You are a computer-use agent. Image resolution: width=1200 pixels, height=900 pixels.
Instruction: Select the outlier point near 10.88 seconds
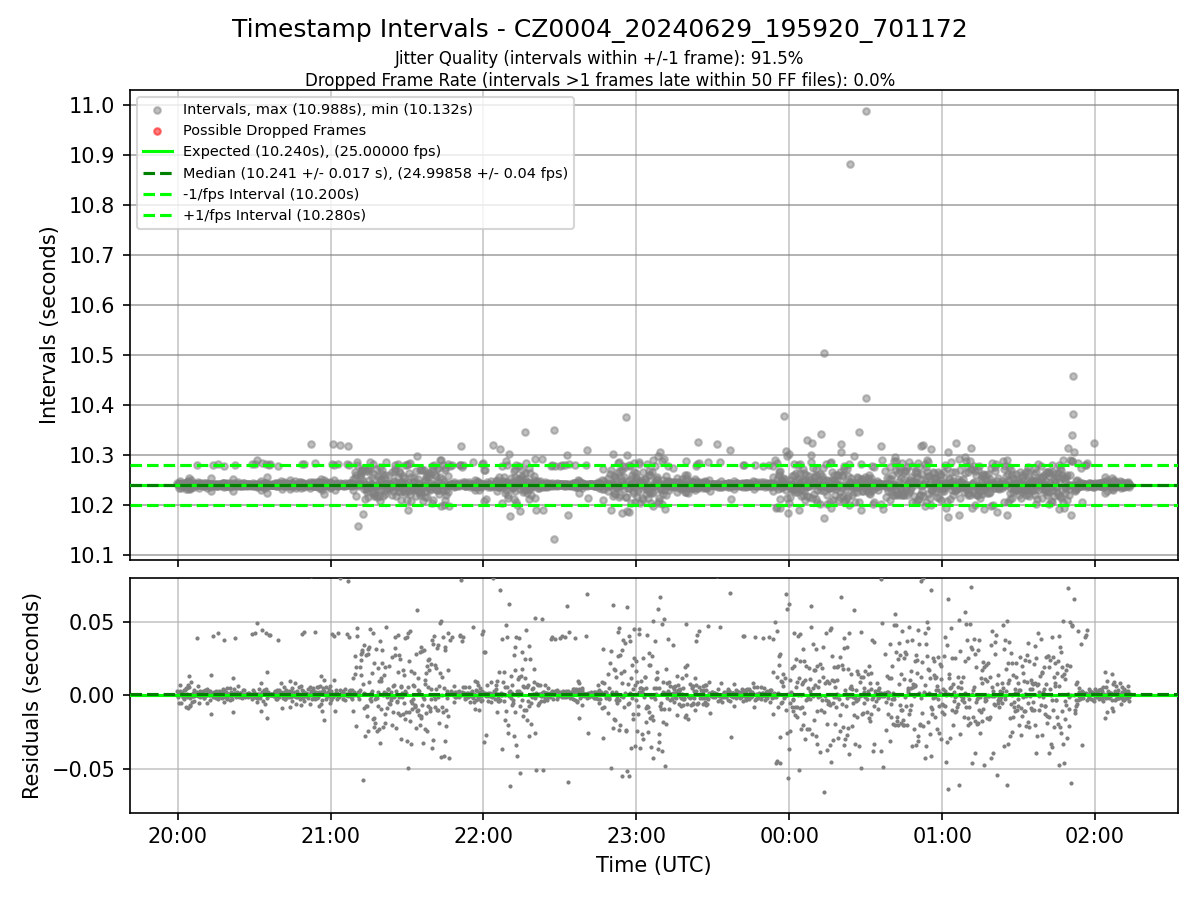[x=850, y=164]
